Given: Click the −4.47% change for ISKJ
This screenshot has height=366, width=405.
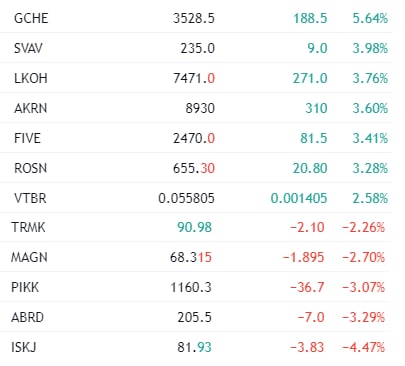Looking at the screenshot, I should (x=364, y=347).
